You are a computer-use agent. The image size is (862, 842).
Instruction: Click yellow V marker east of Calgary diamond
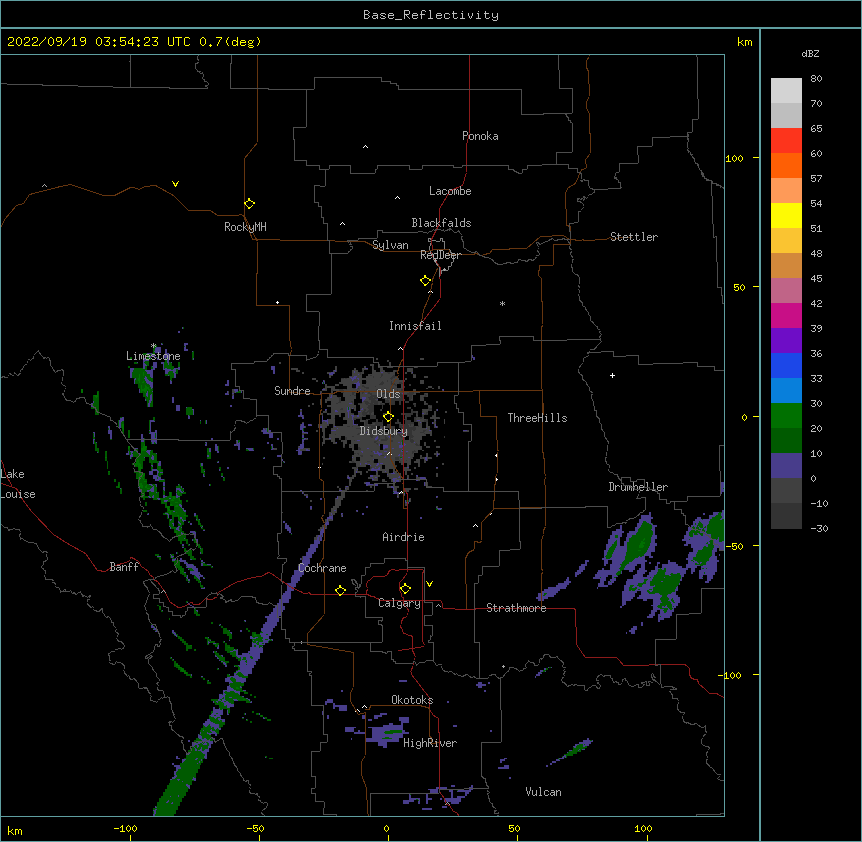point(429,584)
